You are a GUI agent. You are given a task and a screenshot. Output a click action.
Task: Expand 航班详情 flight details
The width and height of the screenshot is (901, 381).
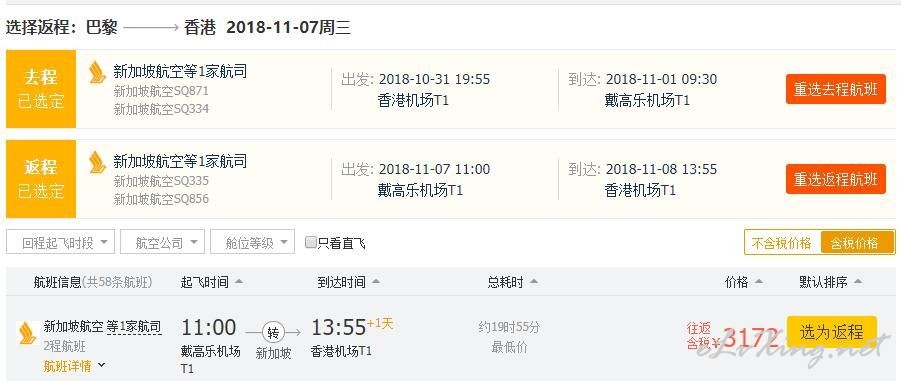tap(75, 366)
